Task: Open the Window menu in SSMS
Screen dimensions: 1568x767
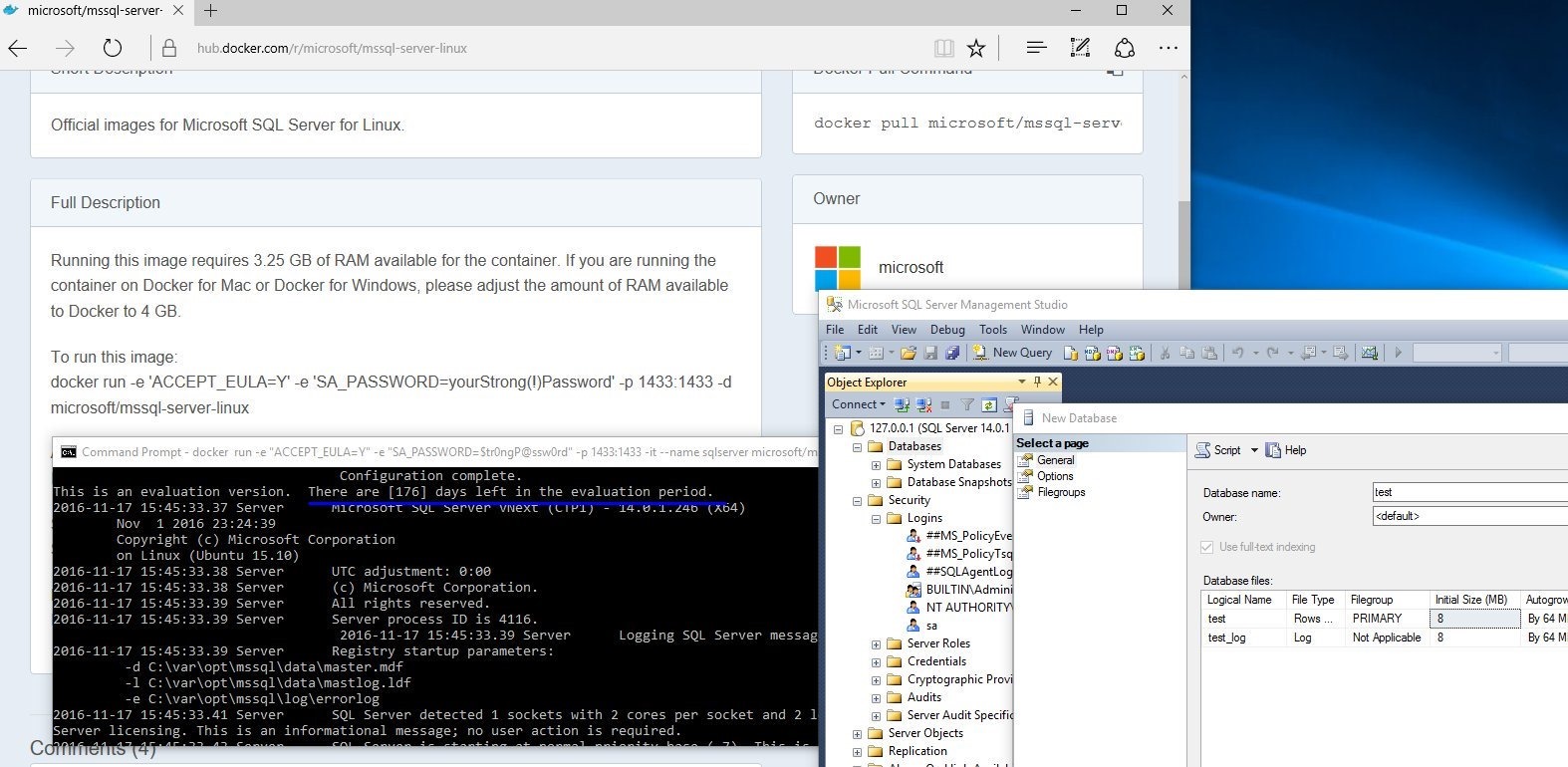Action: [x=1043, y=330]
